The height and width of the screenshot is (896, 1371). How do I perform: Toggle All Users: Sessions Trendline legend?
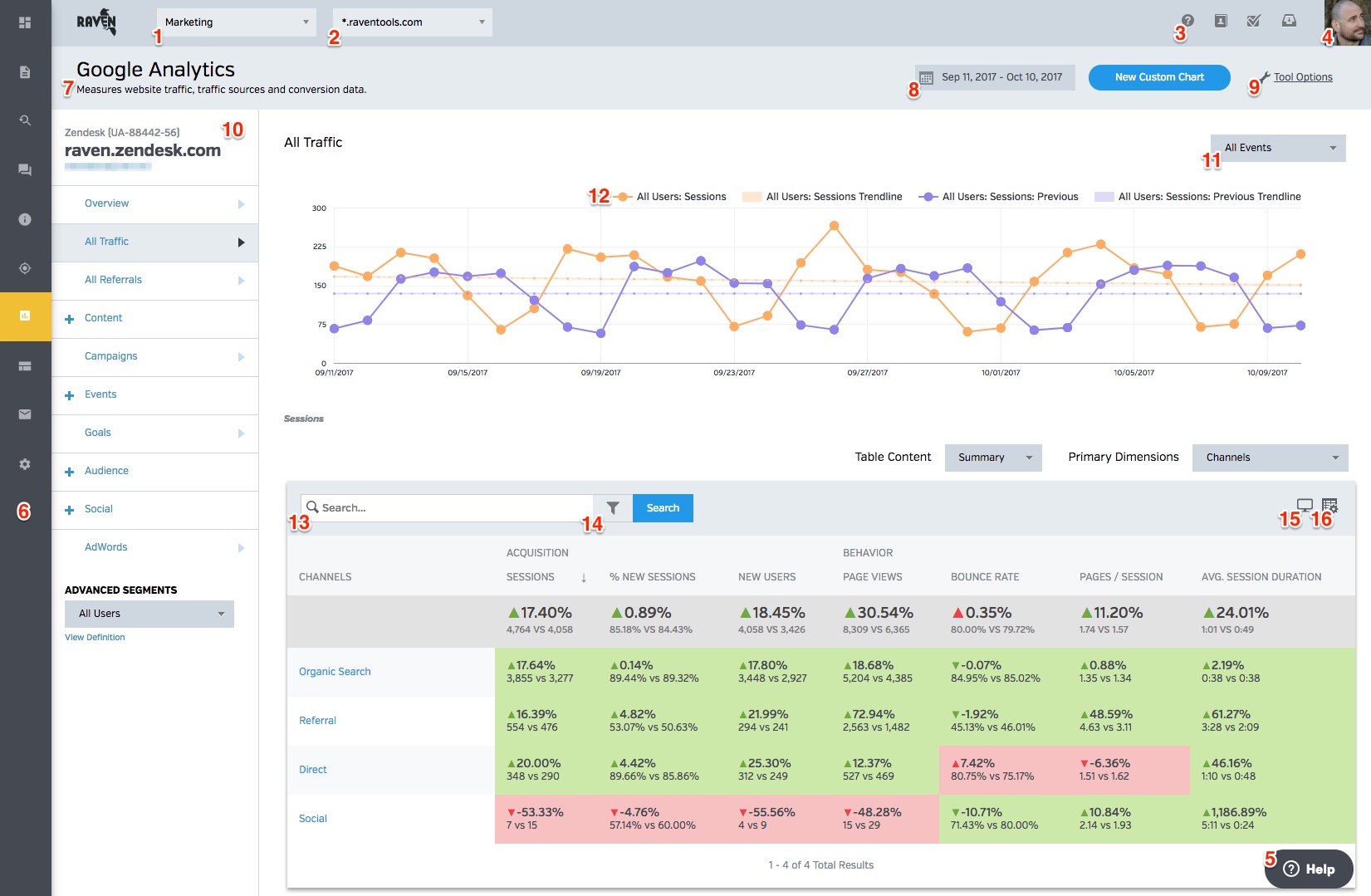point(833,197)
